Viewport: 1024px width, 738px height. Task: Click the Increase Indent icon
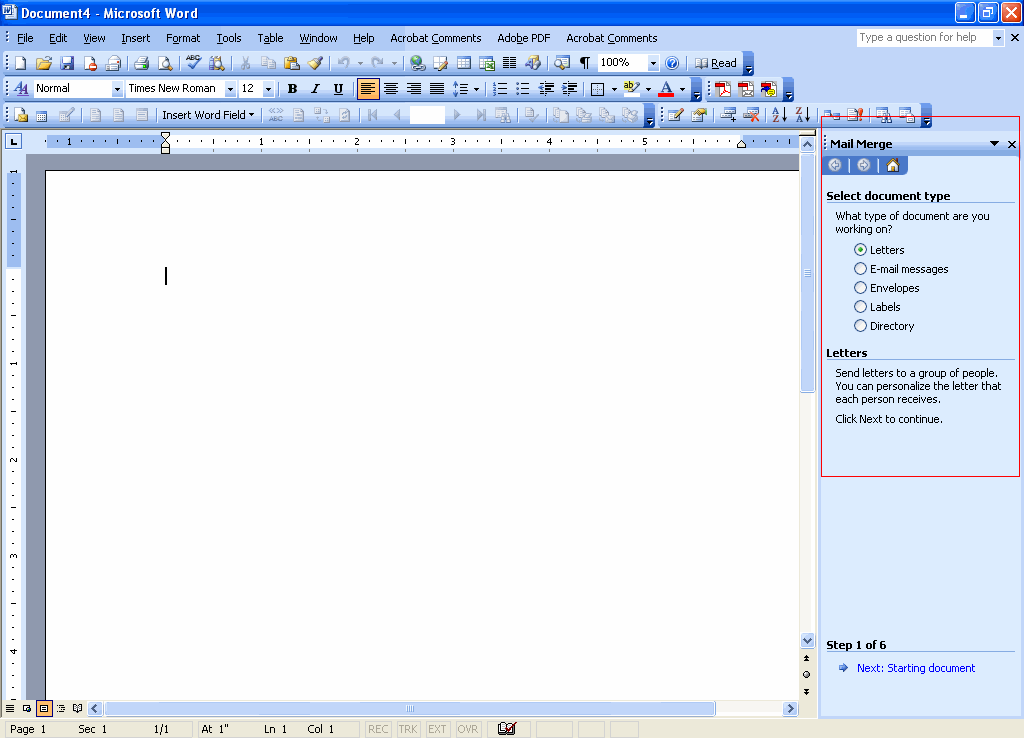point(569,88)
